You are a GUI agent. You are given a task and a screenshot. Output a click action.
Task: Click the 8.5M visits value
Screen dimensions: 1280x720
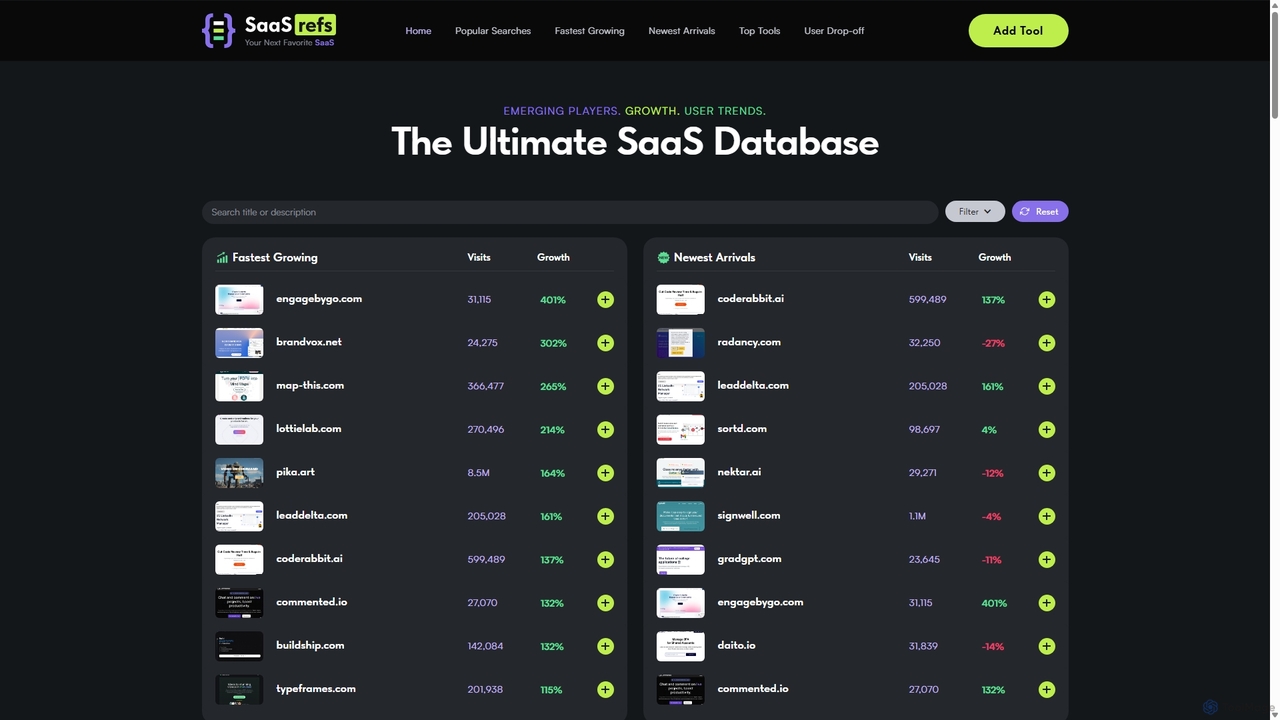pyautogui.click(x=479, y=473)
